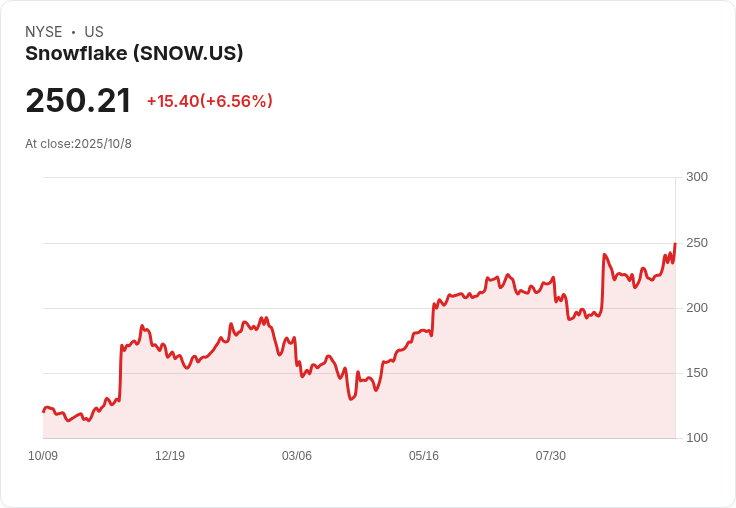Click the latest endpoint of the price line

coord(675,244)
